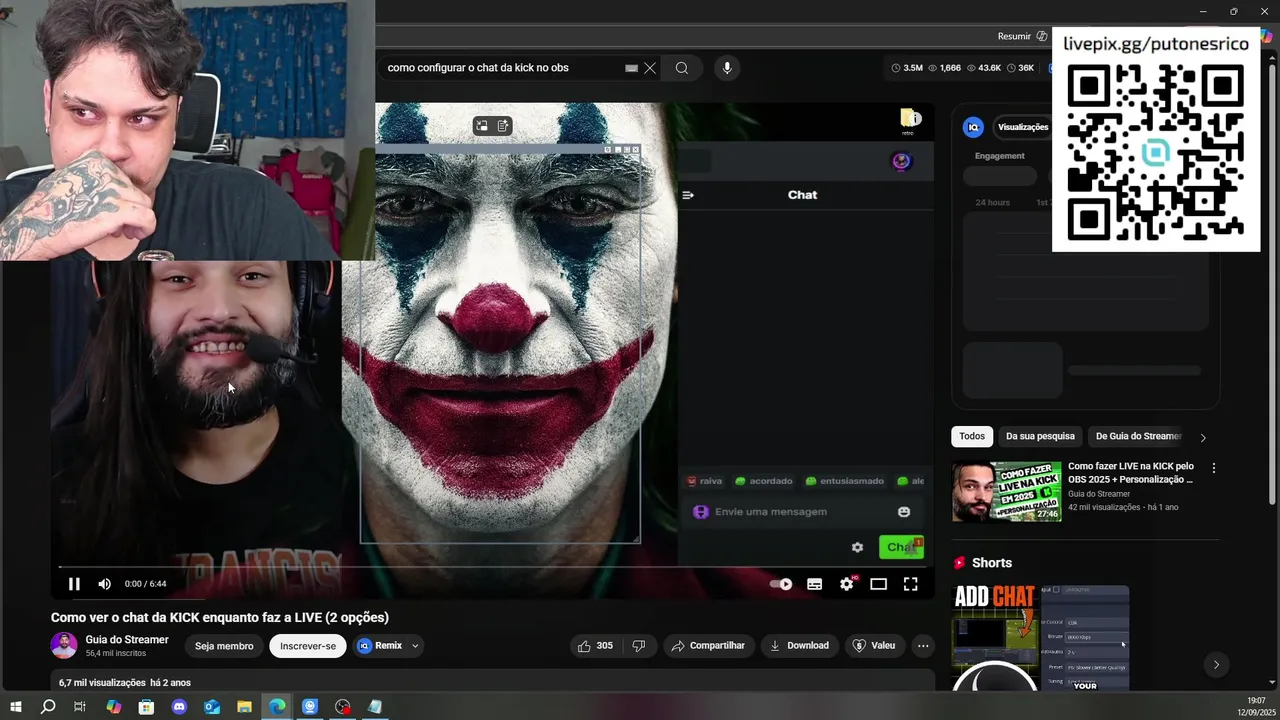Open options menu for the suggested video
The width and height of the screenshot is (1280, 720).
(x=1214, y=468)
